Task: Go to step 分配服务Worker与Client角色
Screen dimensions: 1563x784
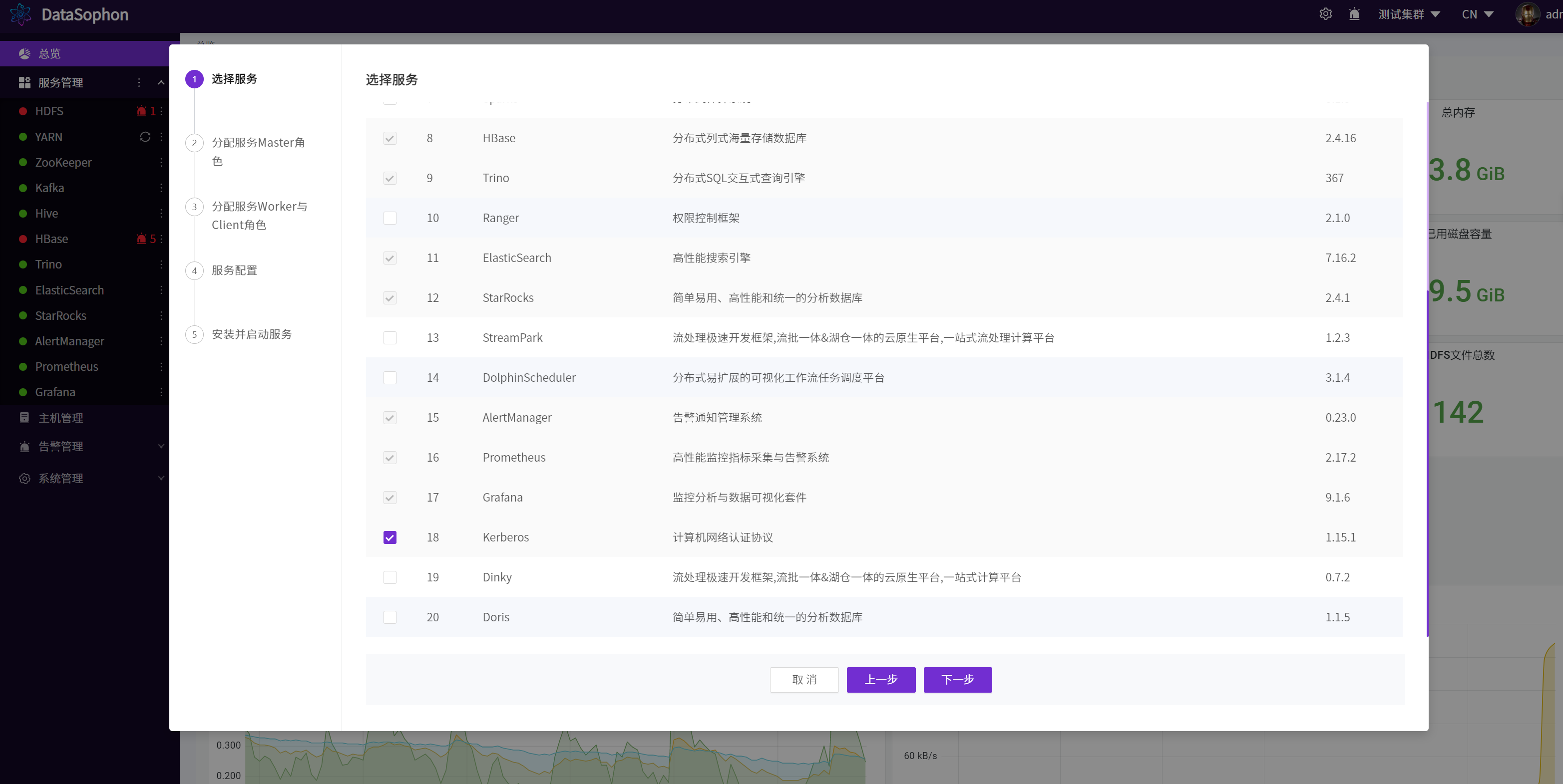Action: pyautogui.click(x=259, y=215)
